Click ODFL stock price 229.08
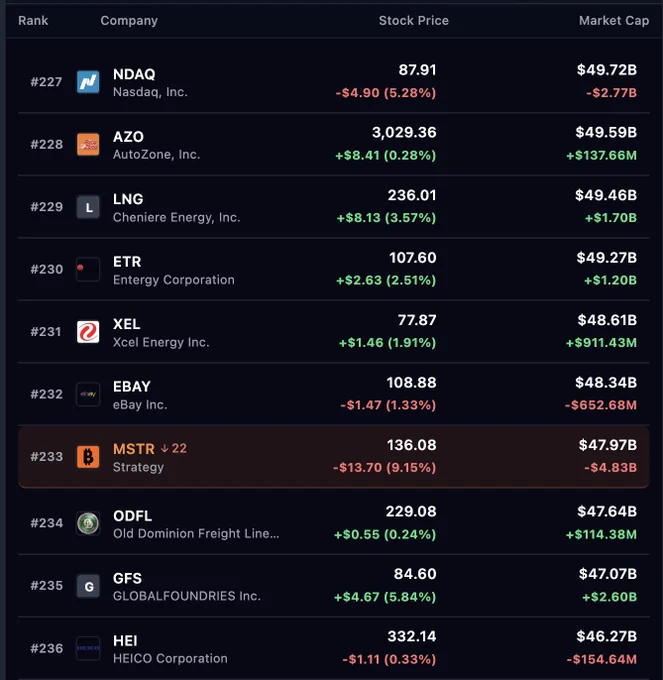Viewport: 663px width, 680px height. [x=411, y=511]
